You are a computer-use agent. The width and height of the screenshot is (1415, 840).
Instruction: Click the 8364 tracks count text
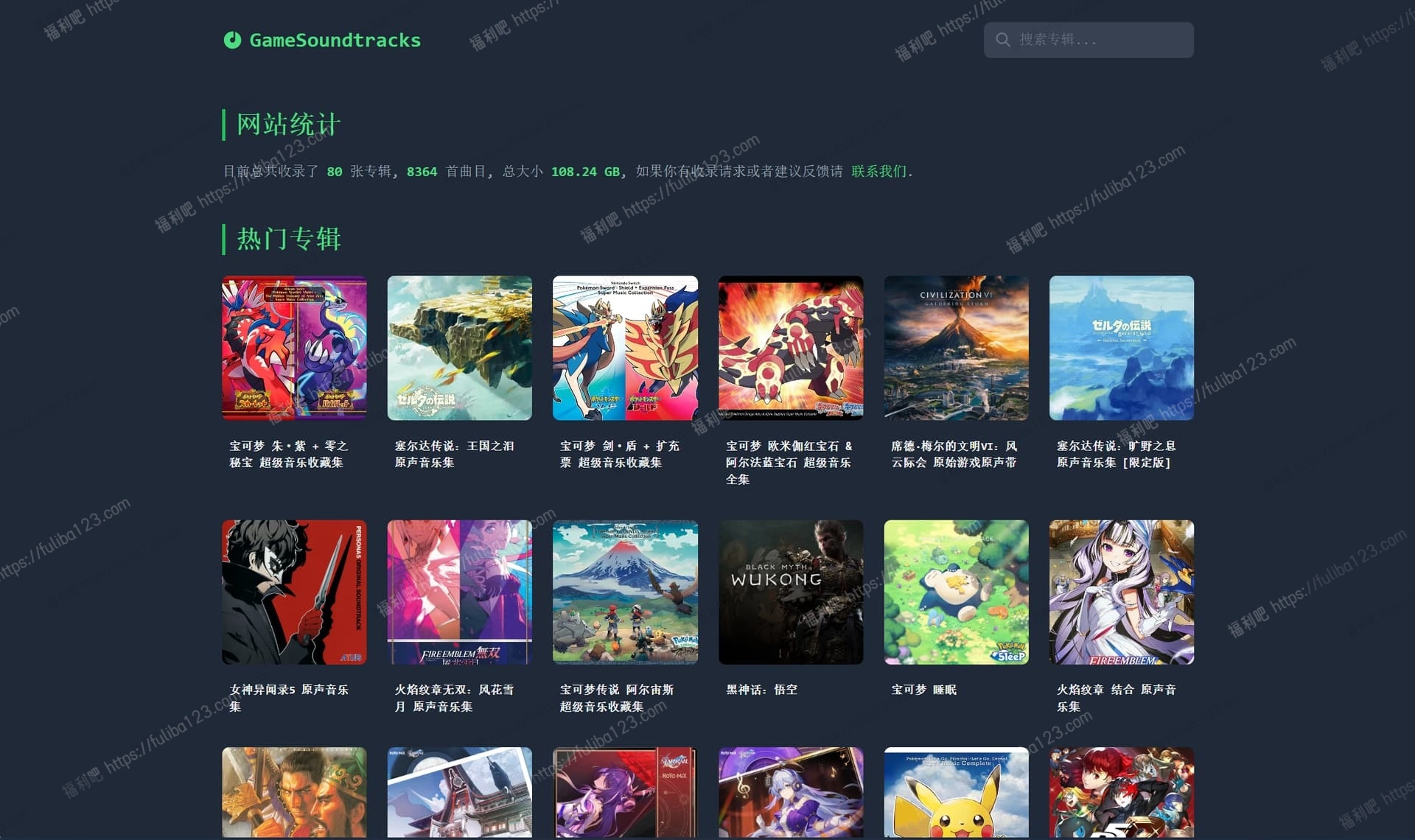[422, 171]
